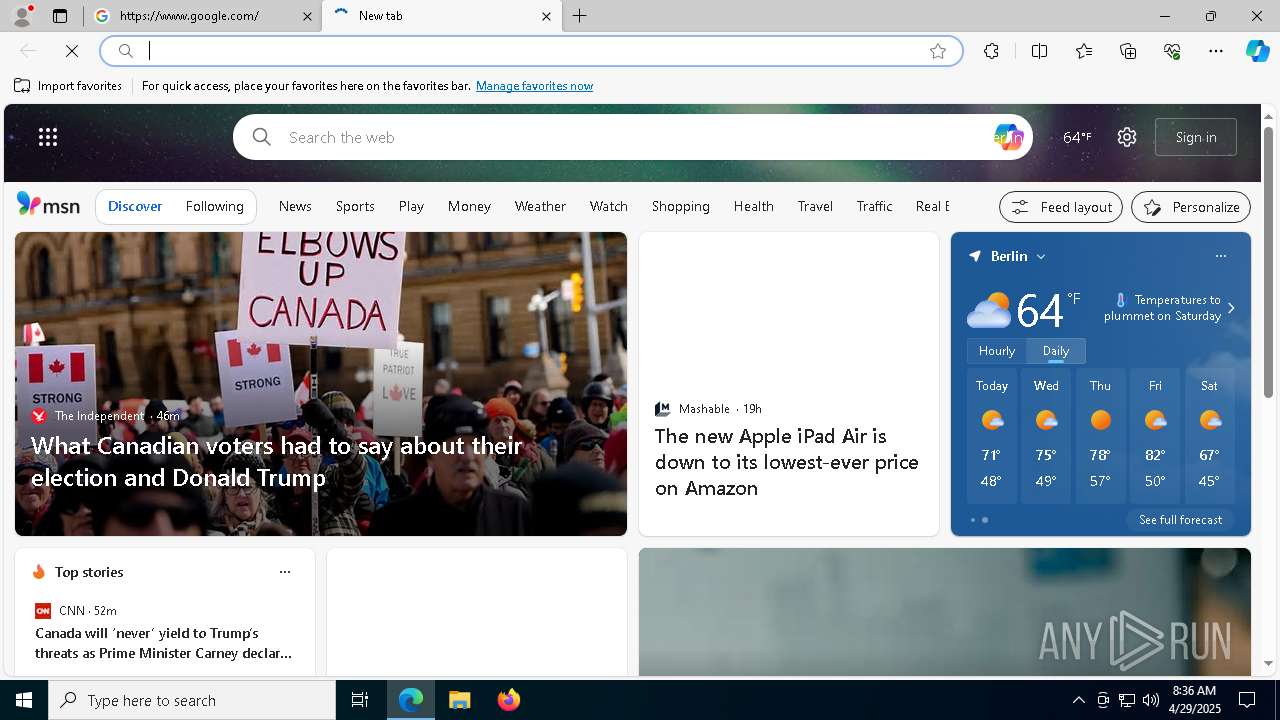Open the 64°F temperature in header
The image size is (1280, 720).
[x=1077, y=137]
